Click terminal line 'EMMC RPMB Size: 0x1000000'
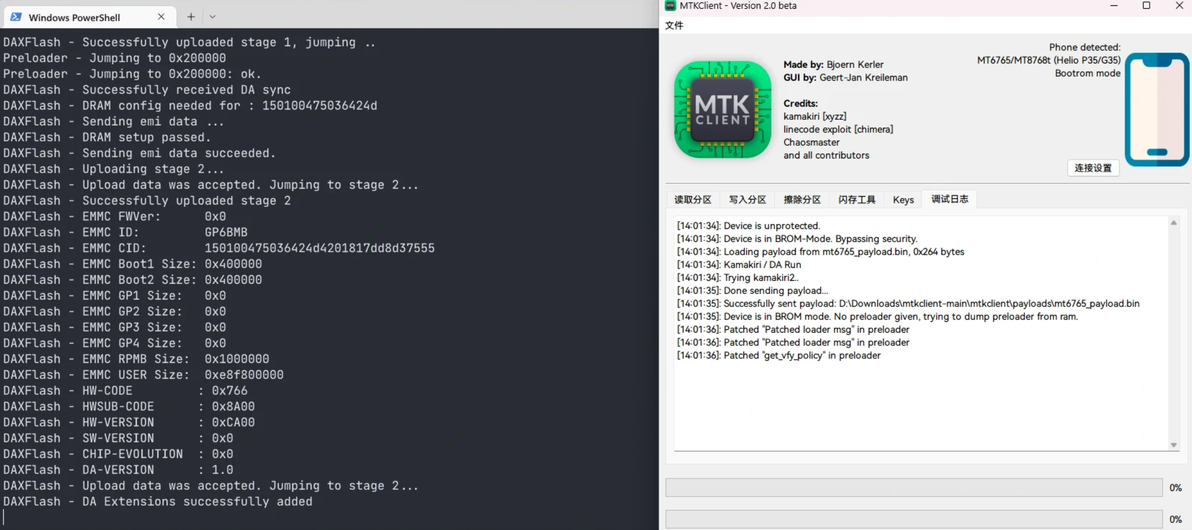Screen dimensions: 1192x530 136,359
